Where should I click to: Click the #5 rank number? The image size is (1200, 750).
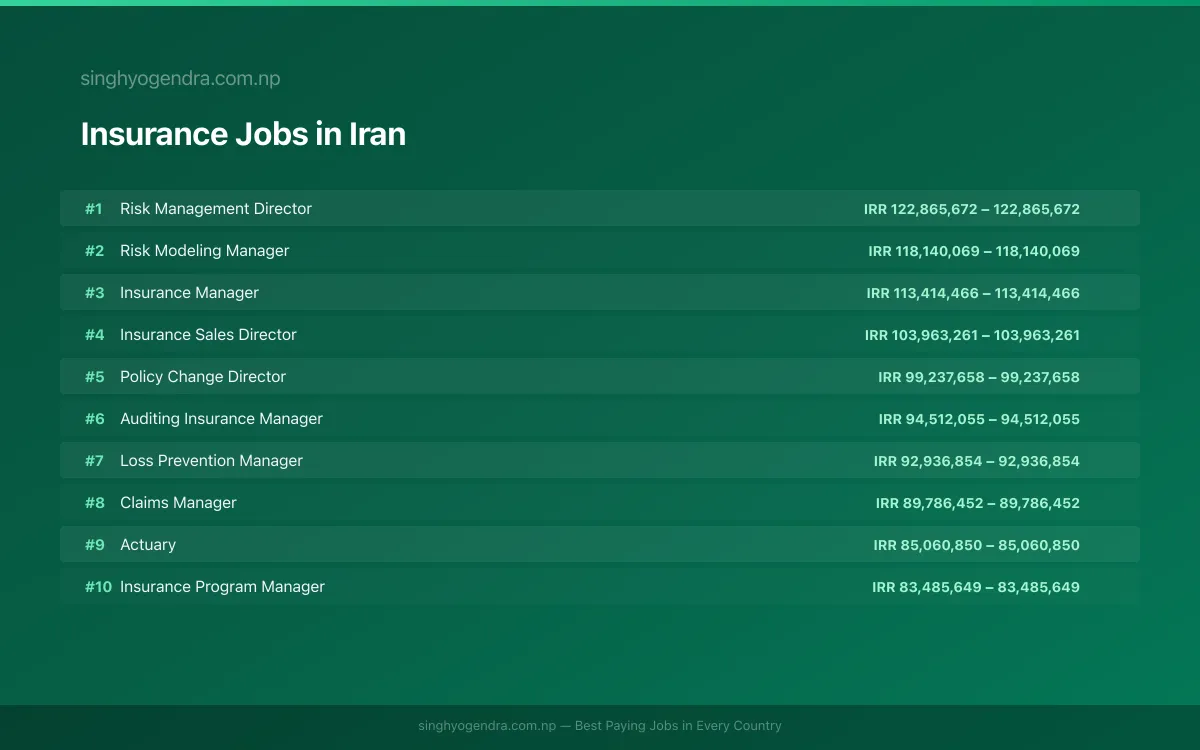pos(94,377)
